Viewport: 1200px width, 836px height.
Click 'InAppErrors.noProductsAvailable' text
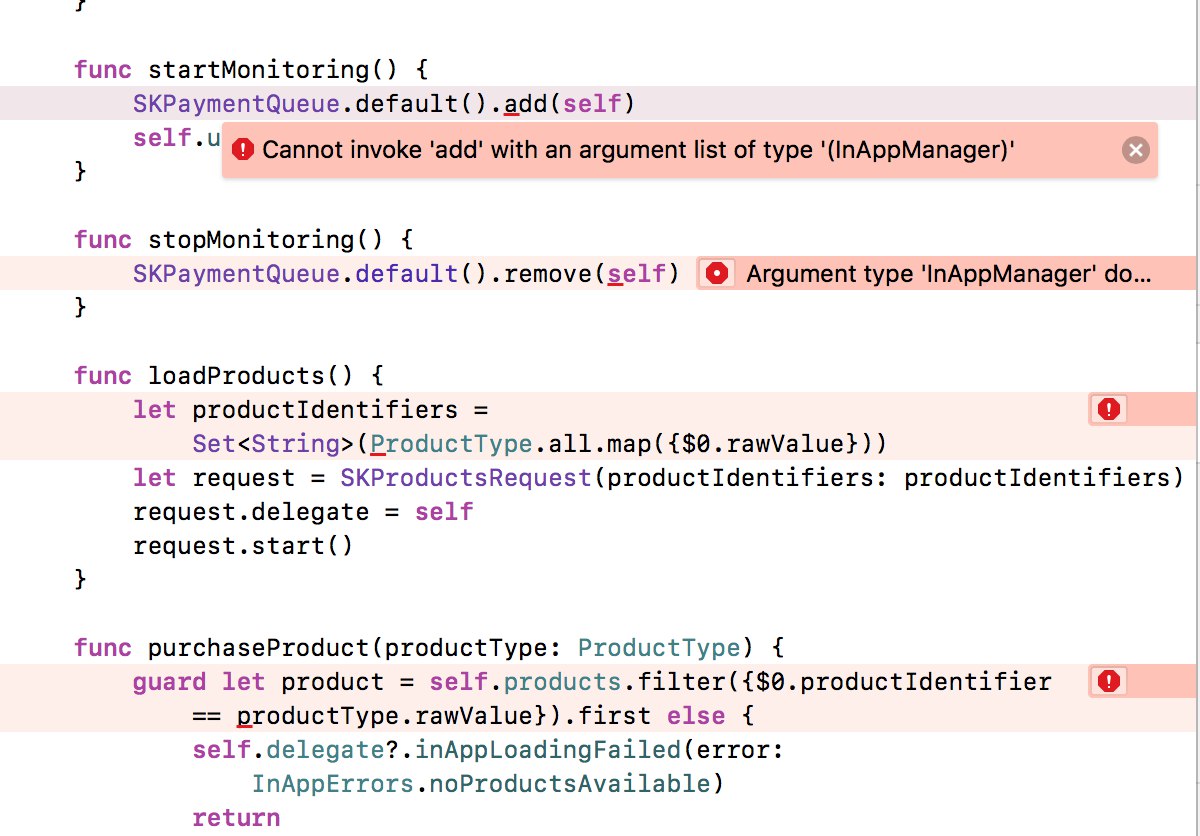pos(481,784)
